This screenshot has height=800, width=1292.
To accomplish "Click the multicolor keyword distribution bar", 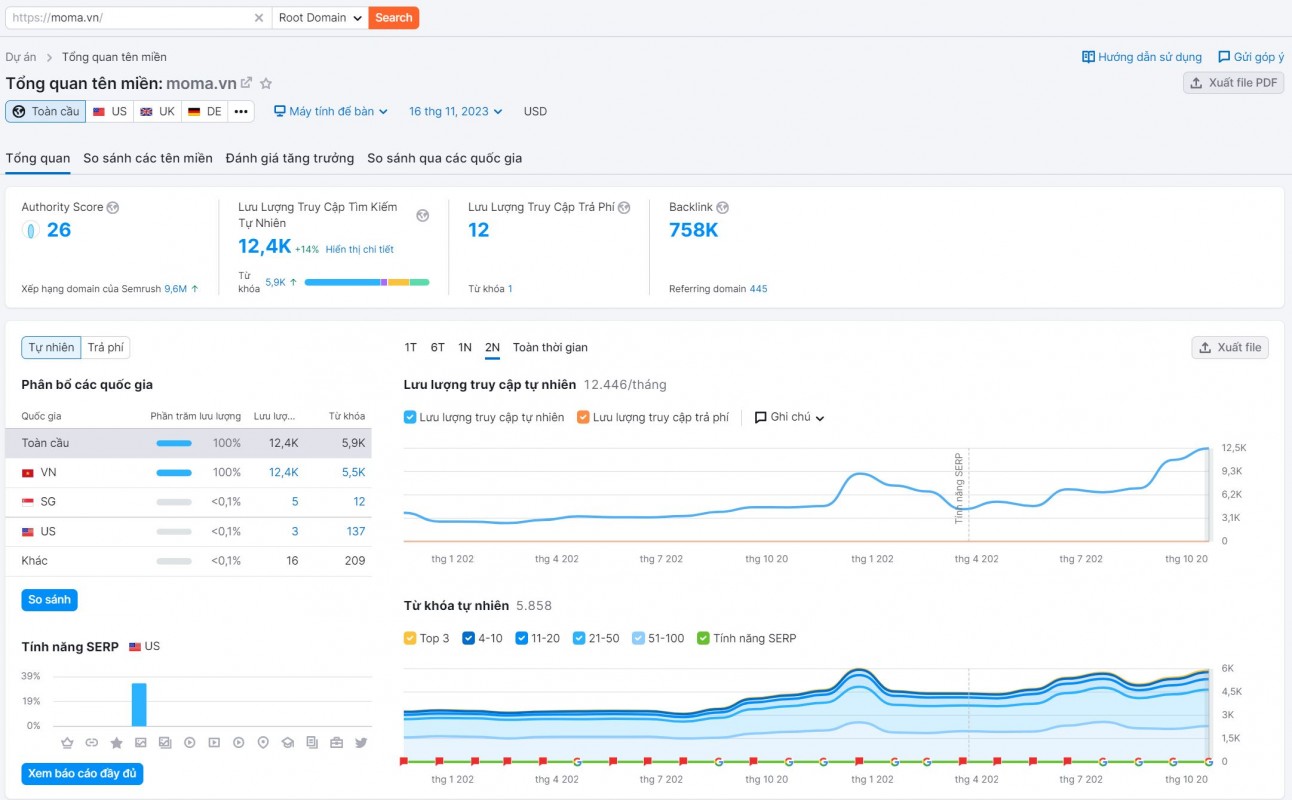I will click(367, 283).
